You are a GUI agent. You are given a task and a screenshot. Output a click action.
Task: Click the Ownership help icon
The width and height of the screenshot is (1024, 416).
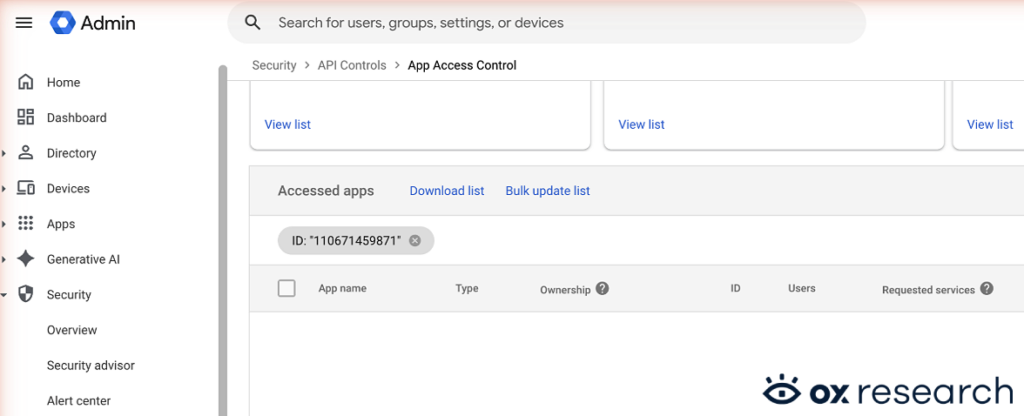[602, 289]
